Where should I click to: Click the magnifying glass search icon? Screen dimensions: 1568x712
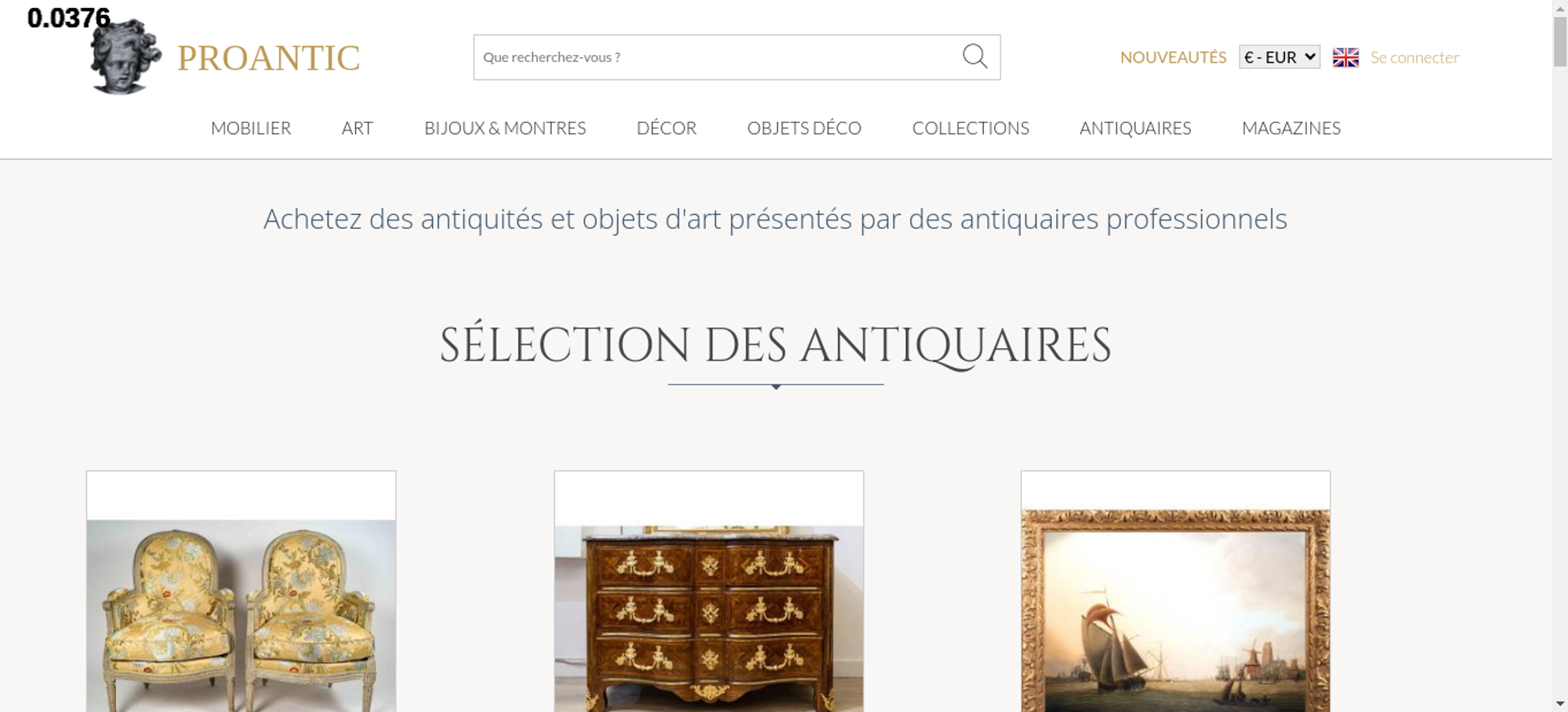coord(975,56)
